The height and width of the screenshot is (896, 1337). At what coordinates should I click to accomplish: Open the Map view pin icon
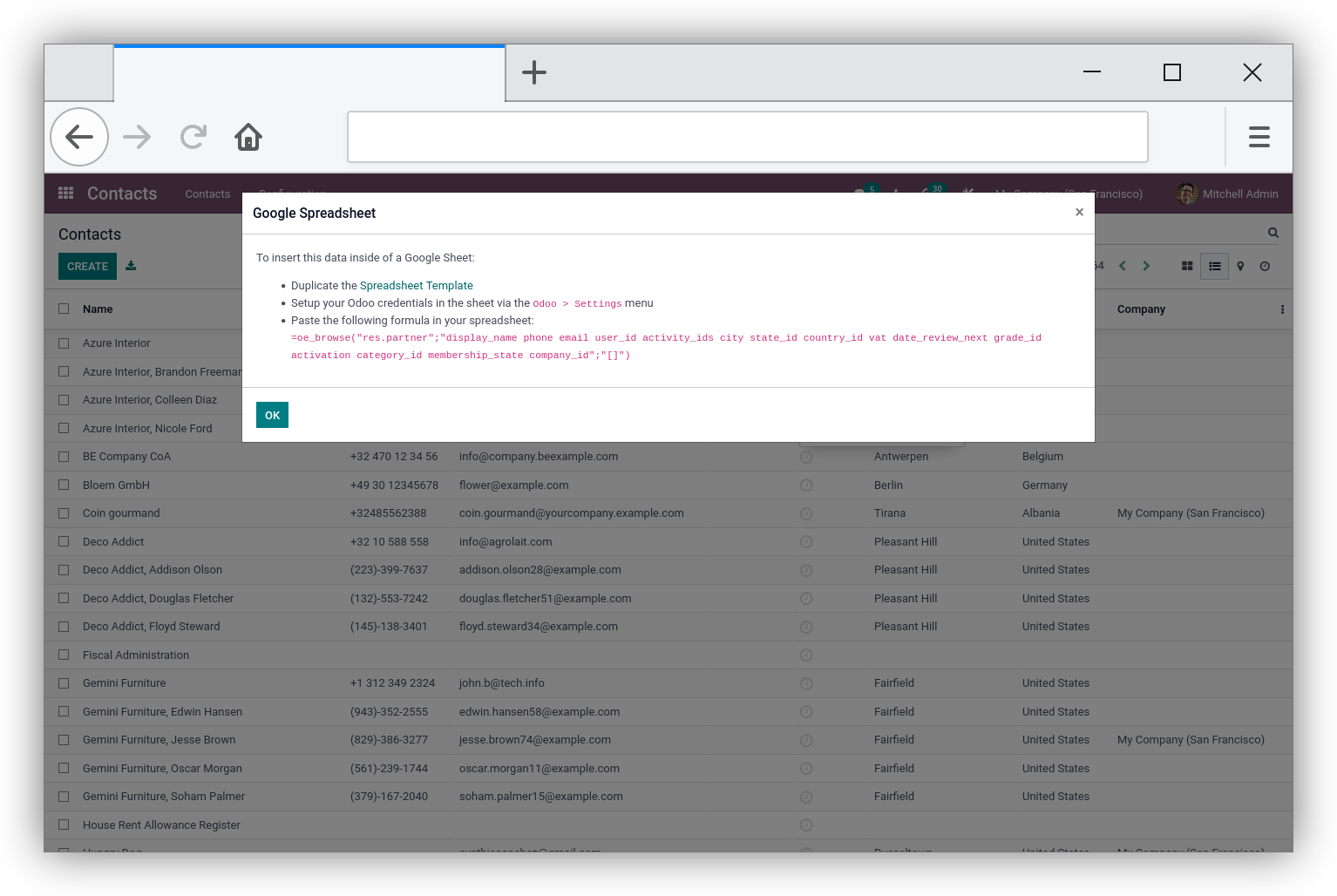[1240, 266]
